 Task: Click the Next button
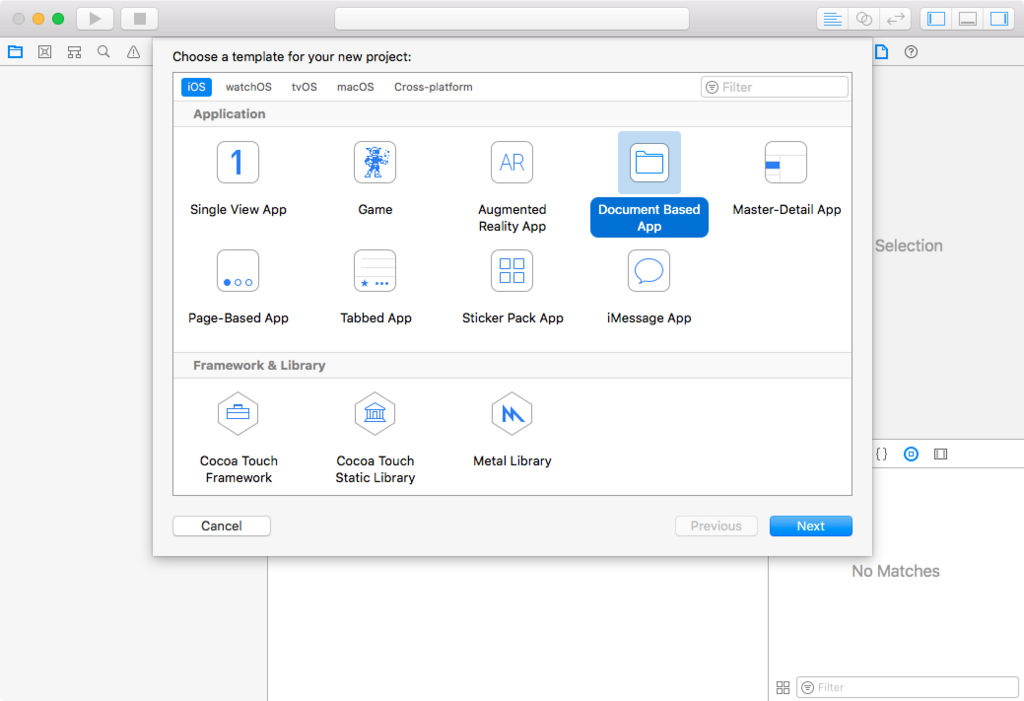810,526
